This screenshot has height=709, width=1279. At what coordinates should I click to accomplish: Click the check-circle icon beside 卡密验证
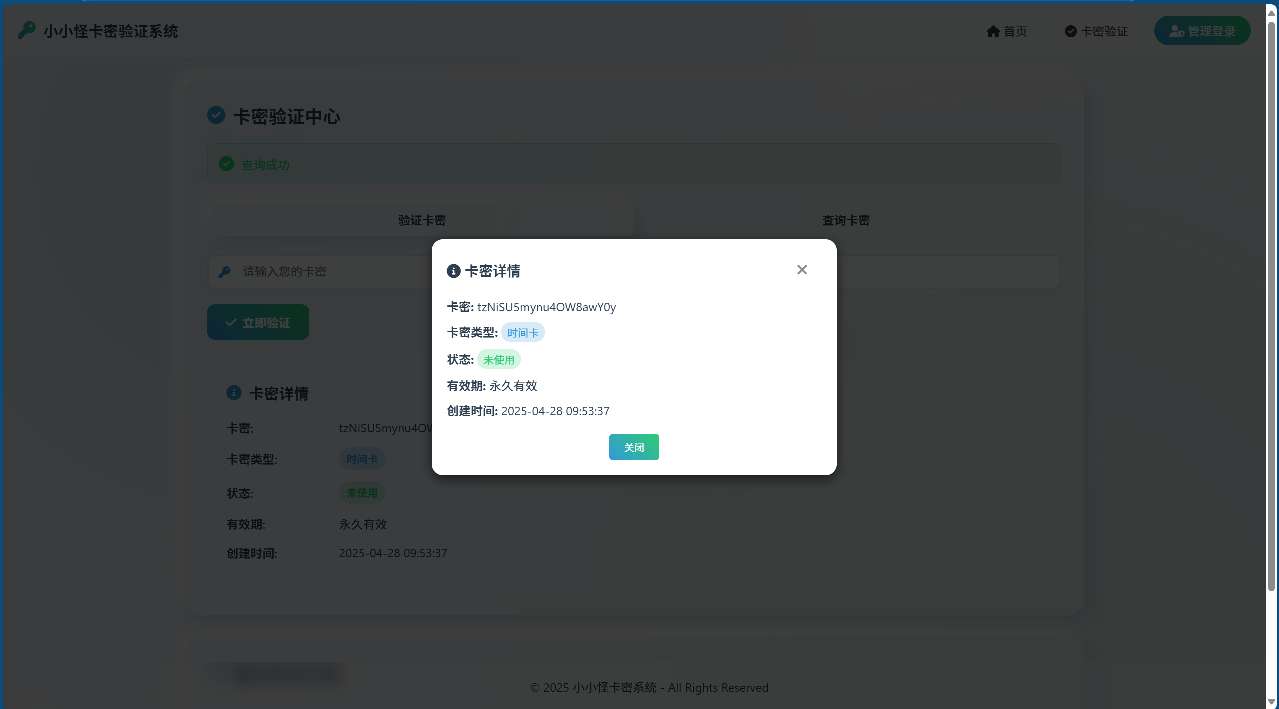click(x=1069, y=31)
